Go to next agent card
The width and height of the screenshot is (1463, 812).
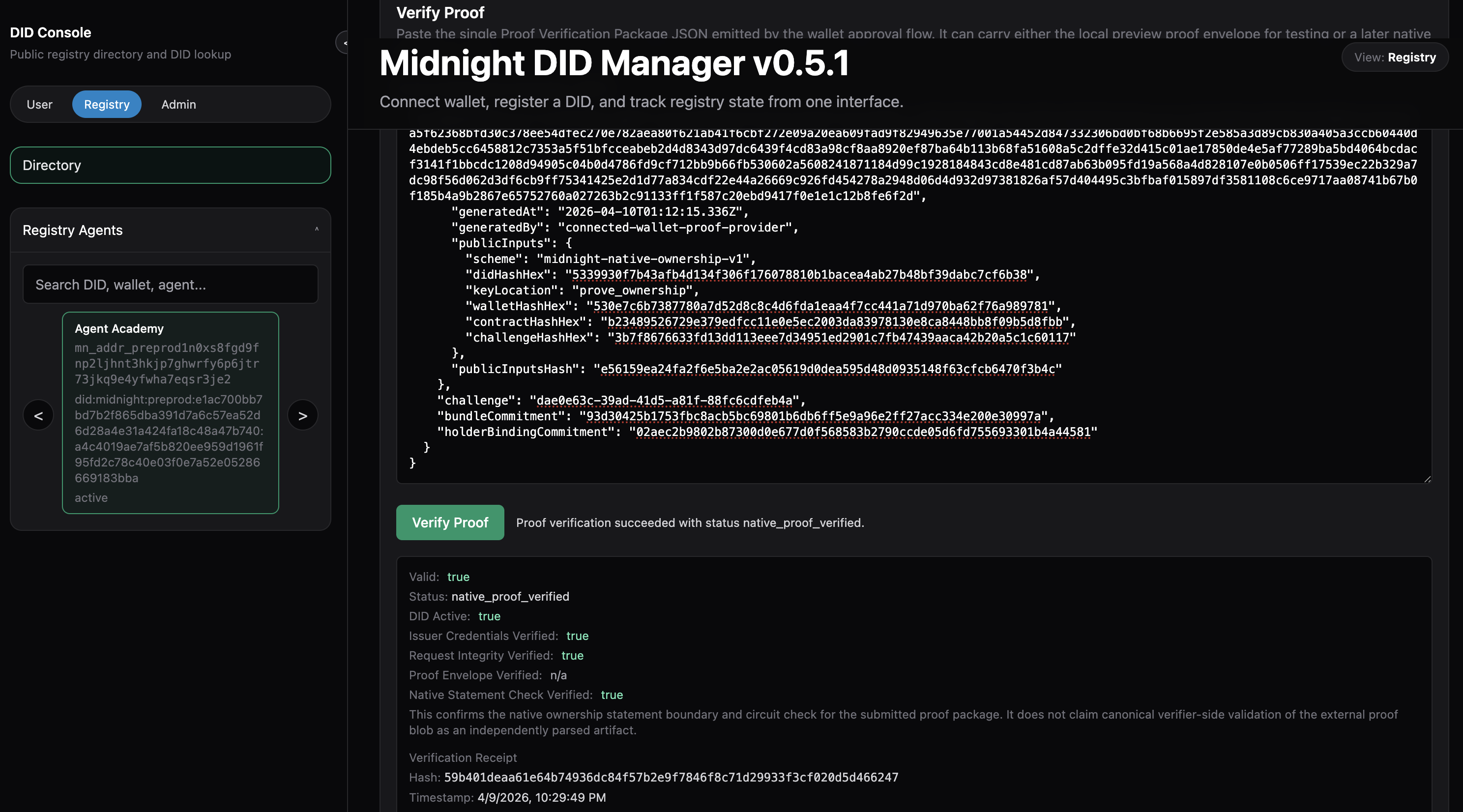point(303,416)
